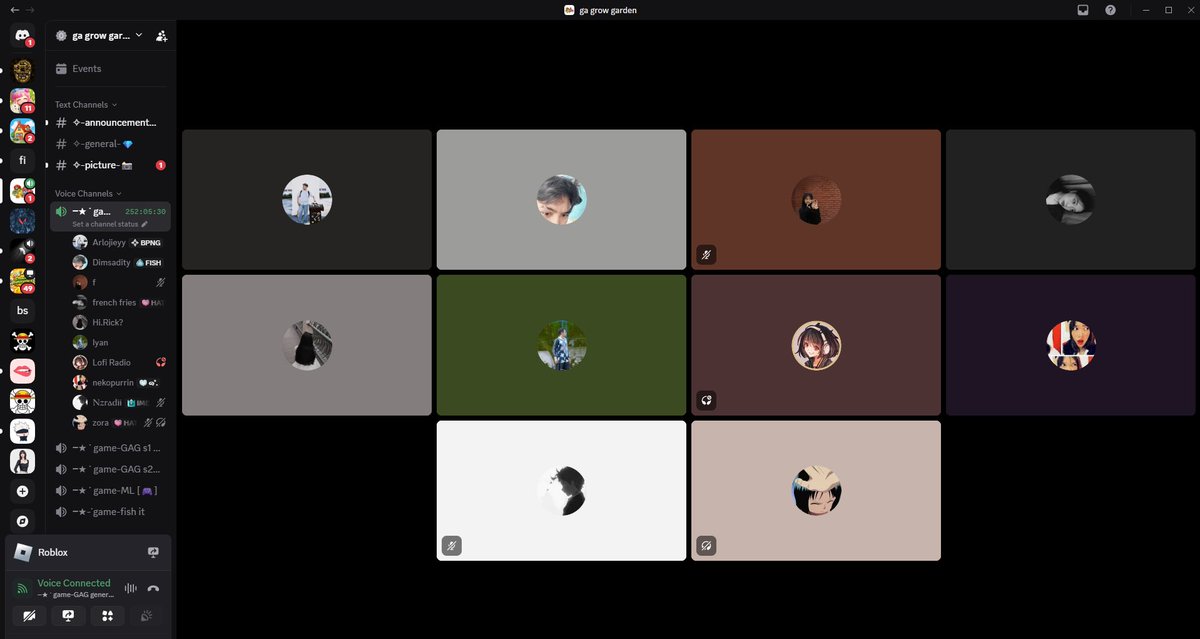Toggle the noise suppression waveform icon

point(130,588)
